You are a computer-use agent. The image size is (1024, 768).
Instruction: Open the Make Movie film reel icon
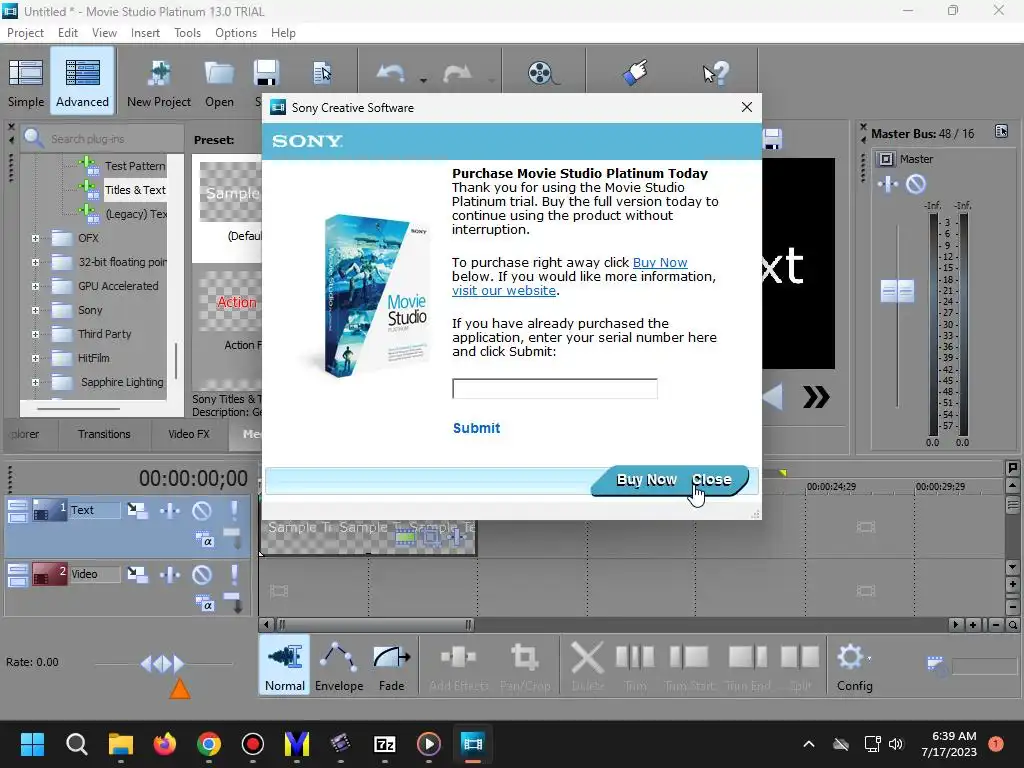tap(543, 73)
